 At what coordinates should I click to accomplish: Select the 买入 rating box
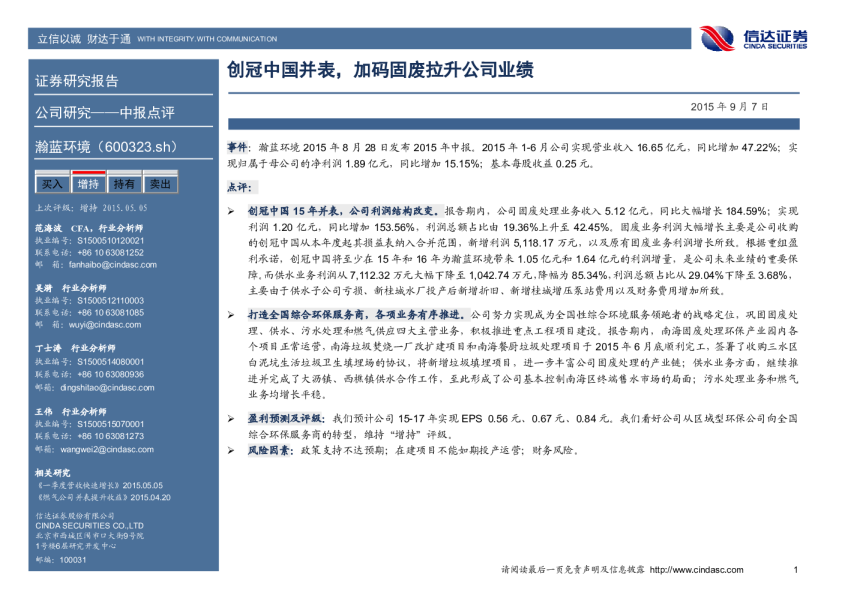tap(51, 184)
